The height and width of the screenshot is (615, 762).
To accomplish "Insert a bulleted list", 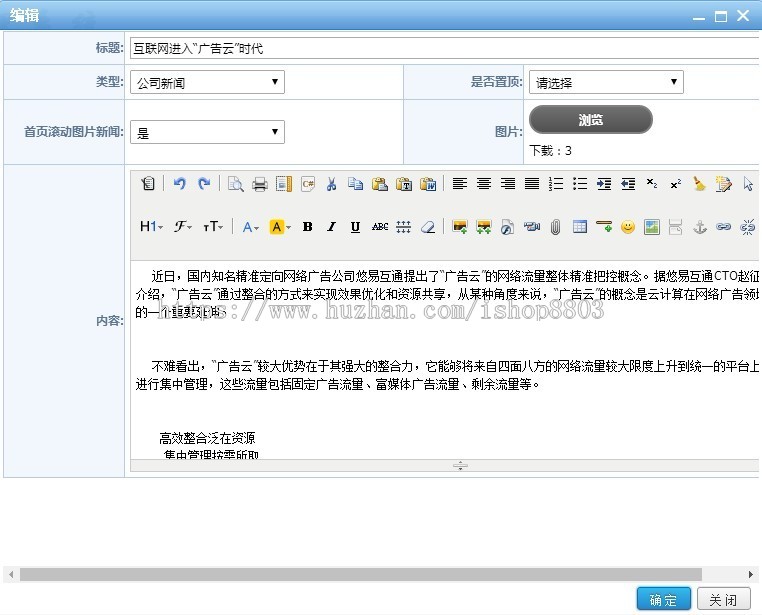I will pos(580,184).
